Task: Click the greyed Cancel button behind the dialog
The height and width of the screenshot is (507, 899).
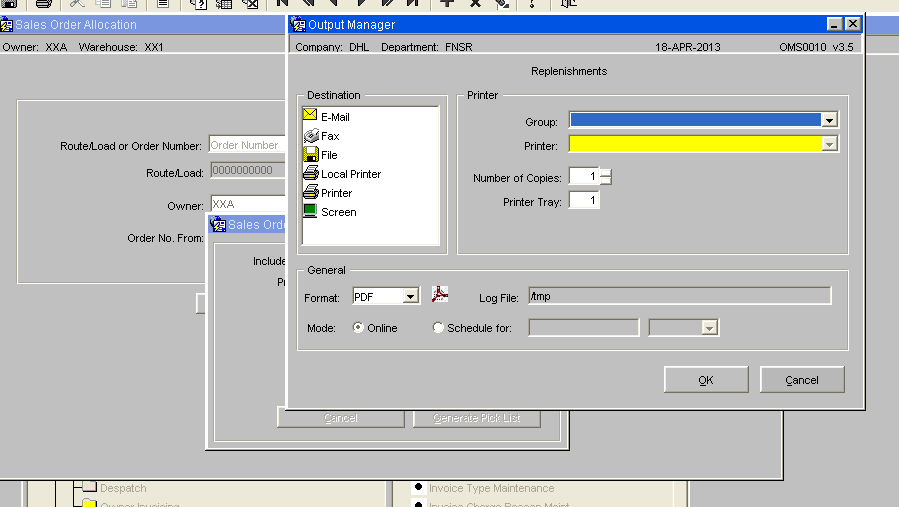Action: (341, 418)
